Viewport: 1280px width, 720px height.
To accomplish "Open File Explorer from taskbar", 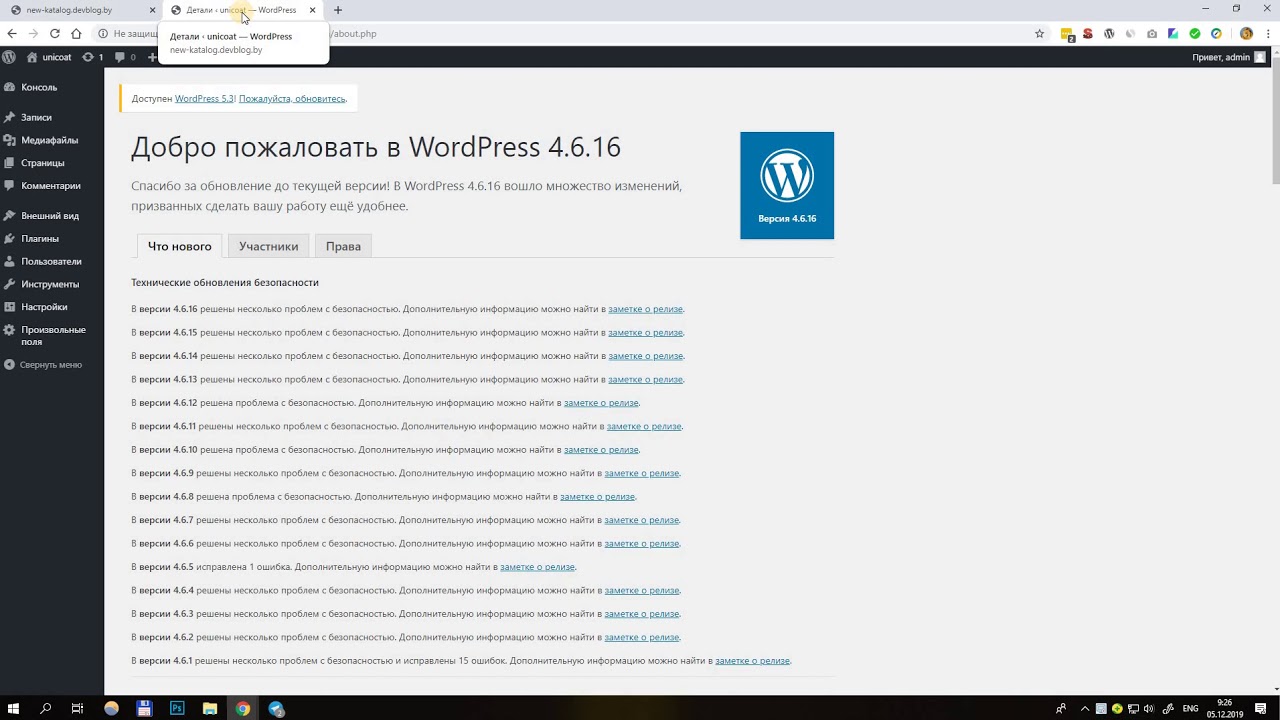I will pos(210,708).
